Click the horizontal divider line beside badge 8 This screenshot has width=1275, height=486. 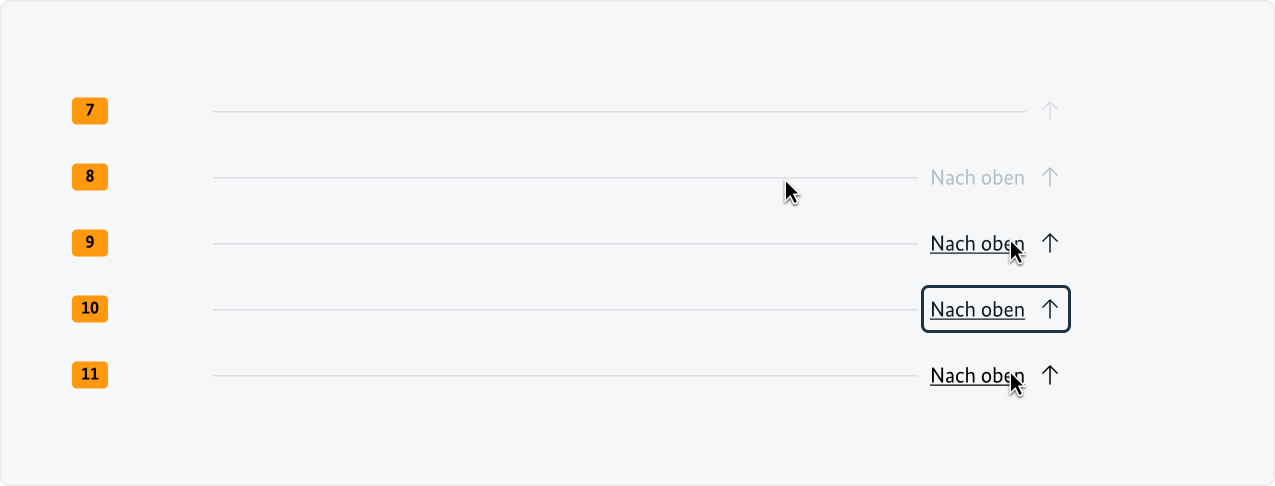point(500,178)
